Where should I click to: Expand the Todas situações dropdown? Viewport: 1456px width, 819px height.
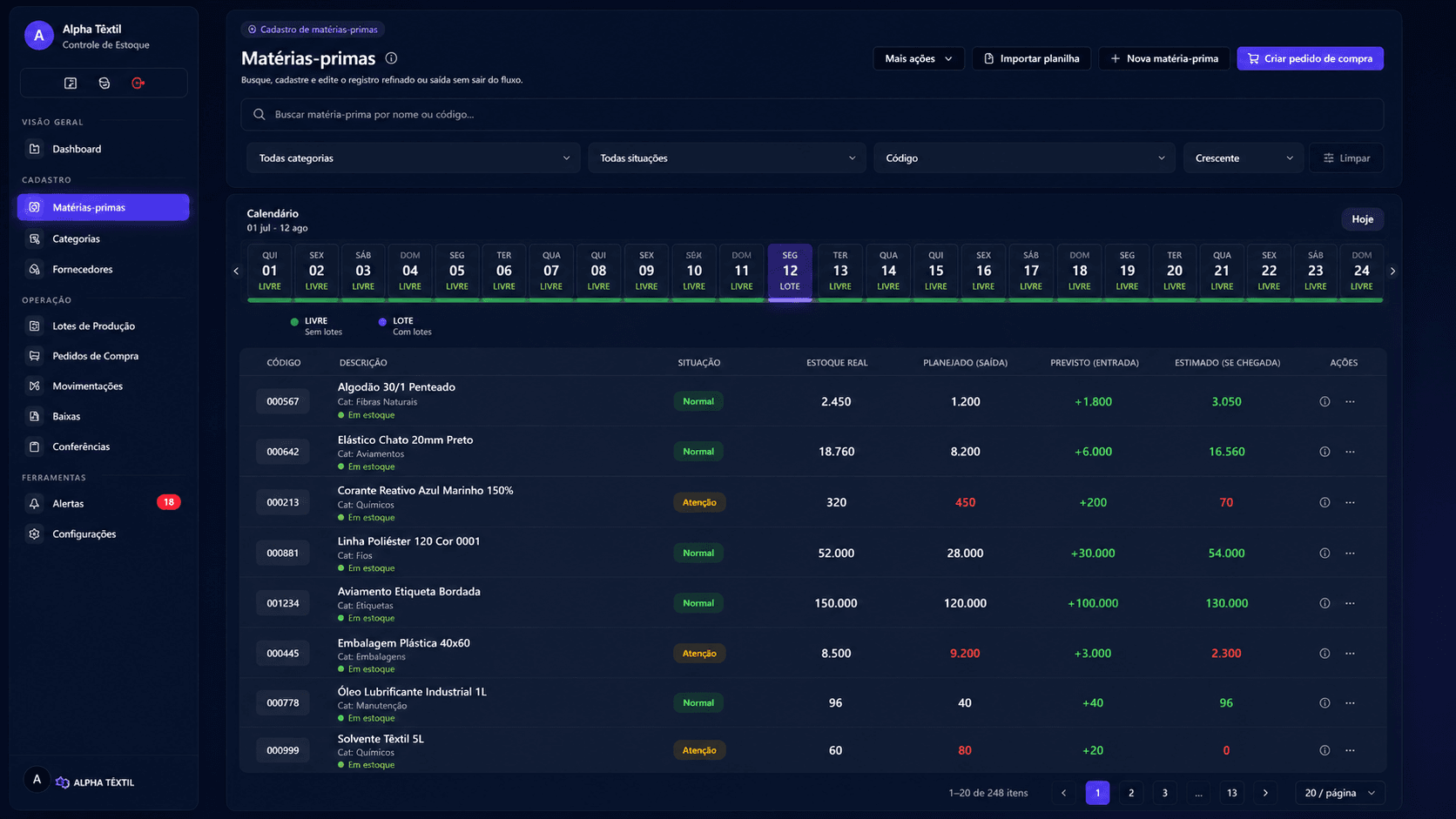(x=727, y=158)
